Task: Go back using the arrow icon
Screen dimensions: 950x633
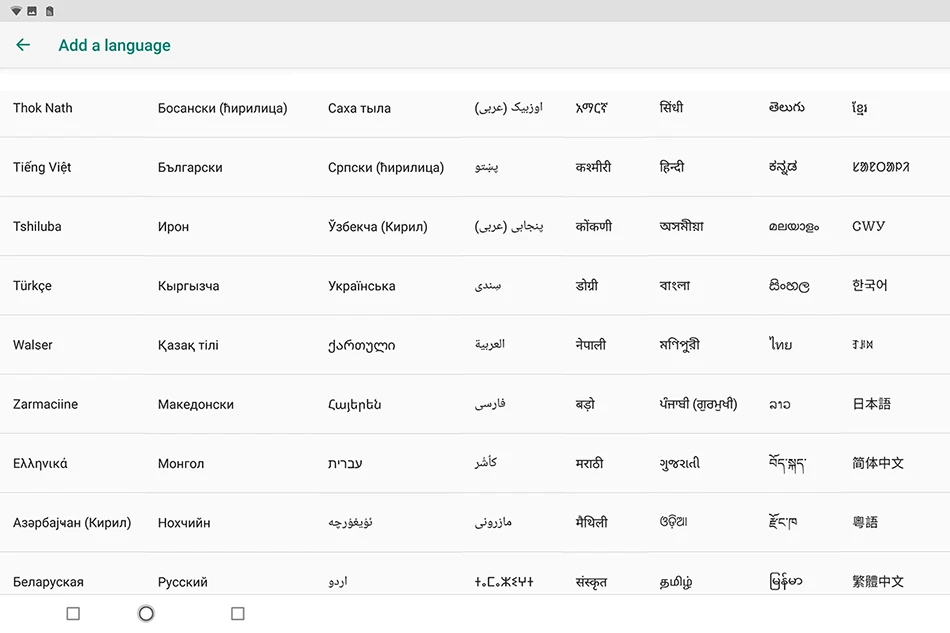Action: [x=22, y=45]
